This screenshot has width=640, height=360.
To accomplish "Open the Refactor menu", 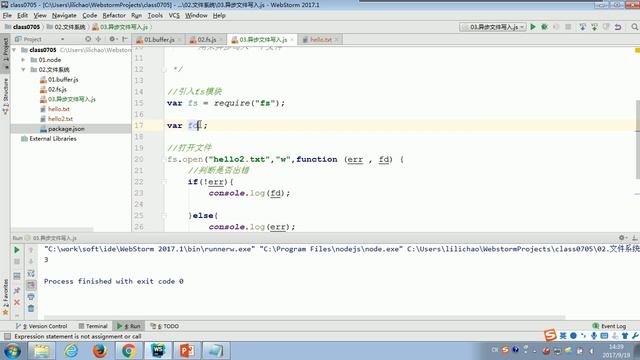I will [114, 16].
